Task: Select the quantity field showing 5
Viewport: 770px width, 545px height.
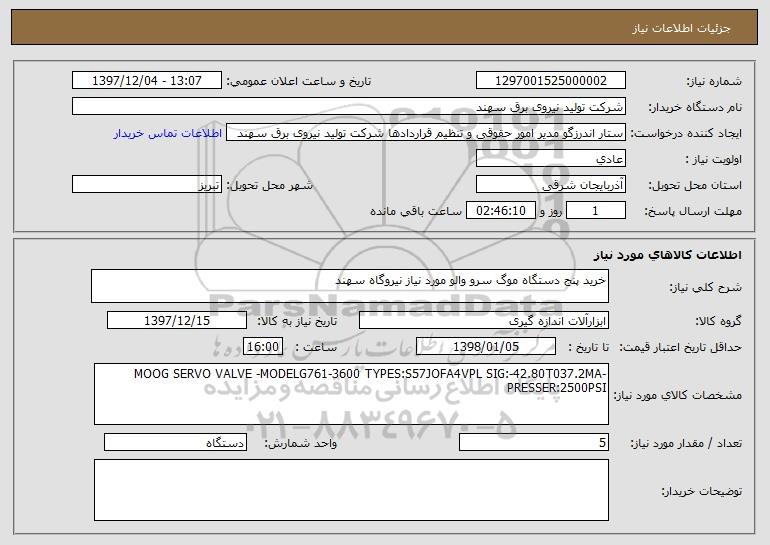Action: point(534,442)
